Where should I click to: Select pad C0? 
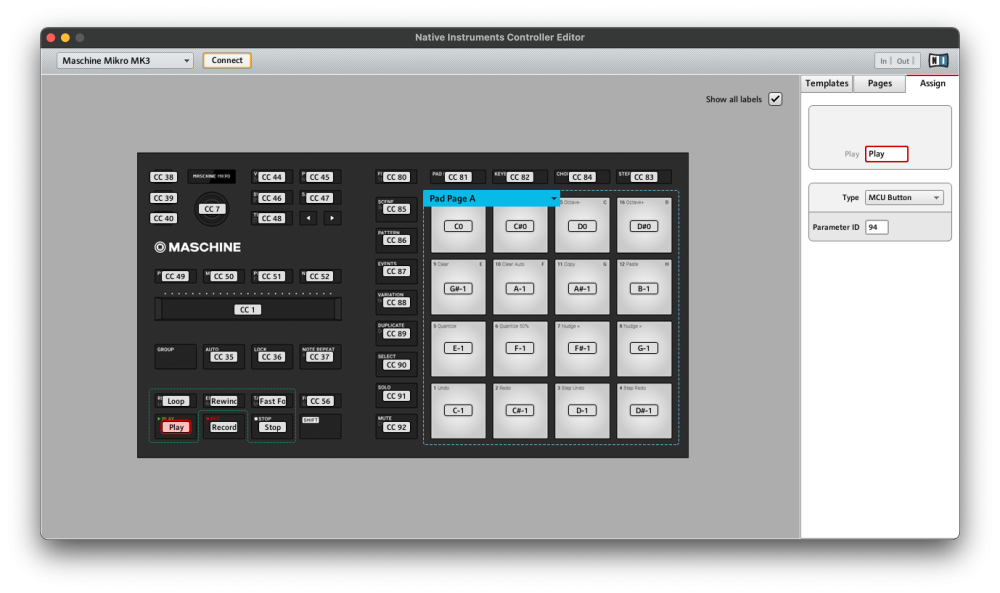(458, 226)
